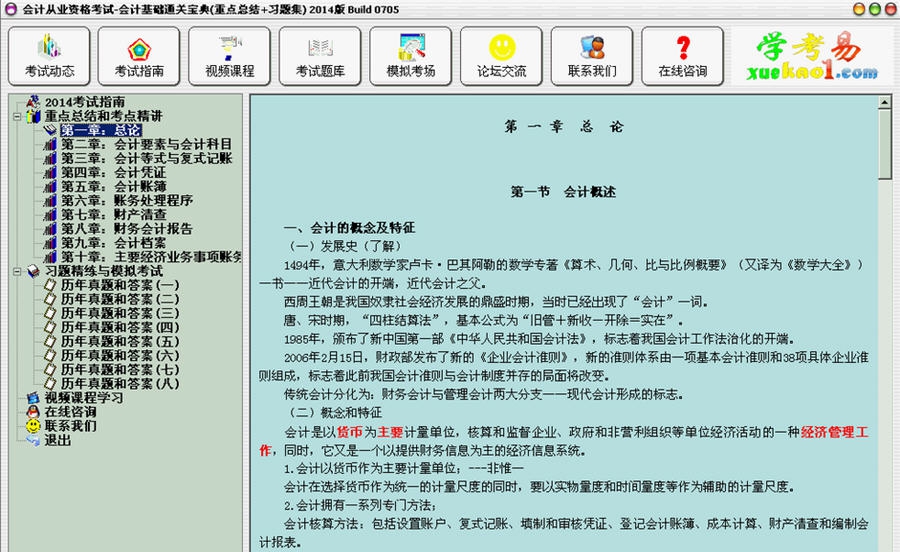Open 历年真题和答案(八) label
Viewport: 900px width, 552px height.
[120, 383]
